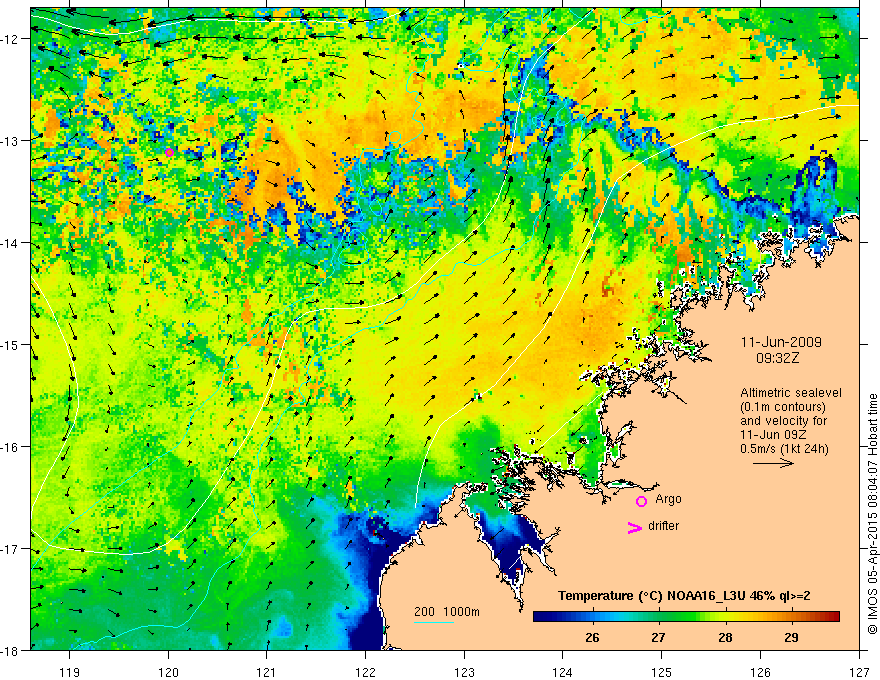Viewport: 880px width, 680px height.
Task: Click longitude axis label '120'
Action: [168, 672]
